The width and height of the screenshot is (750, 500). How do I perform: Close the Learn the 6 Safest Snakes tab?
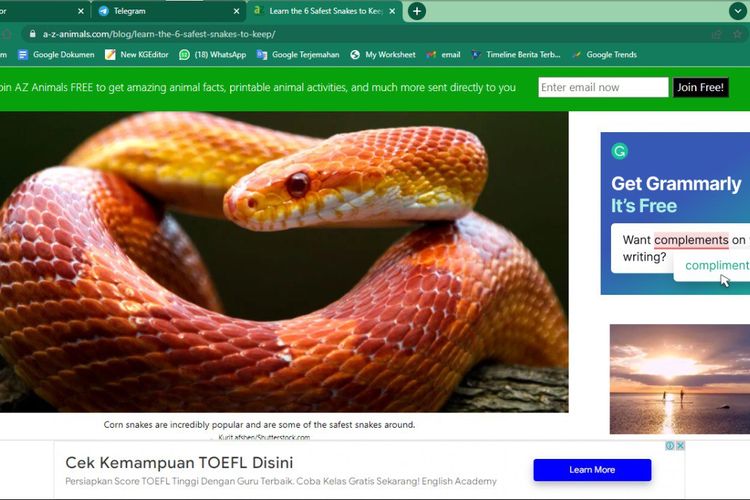coord(393,11)
